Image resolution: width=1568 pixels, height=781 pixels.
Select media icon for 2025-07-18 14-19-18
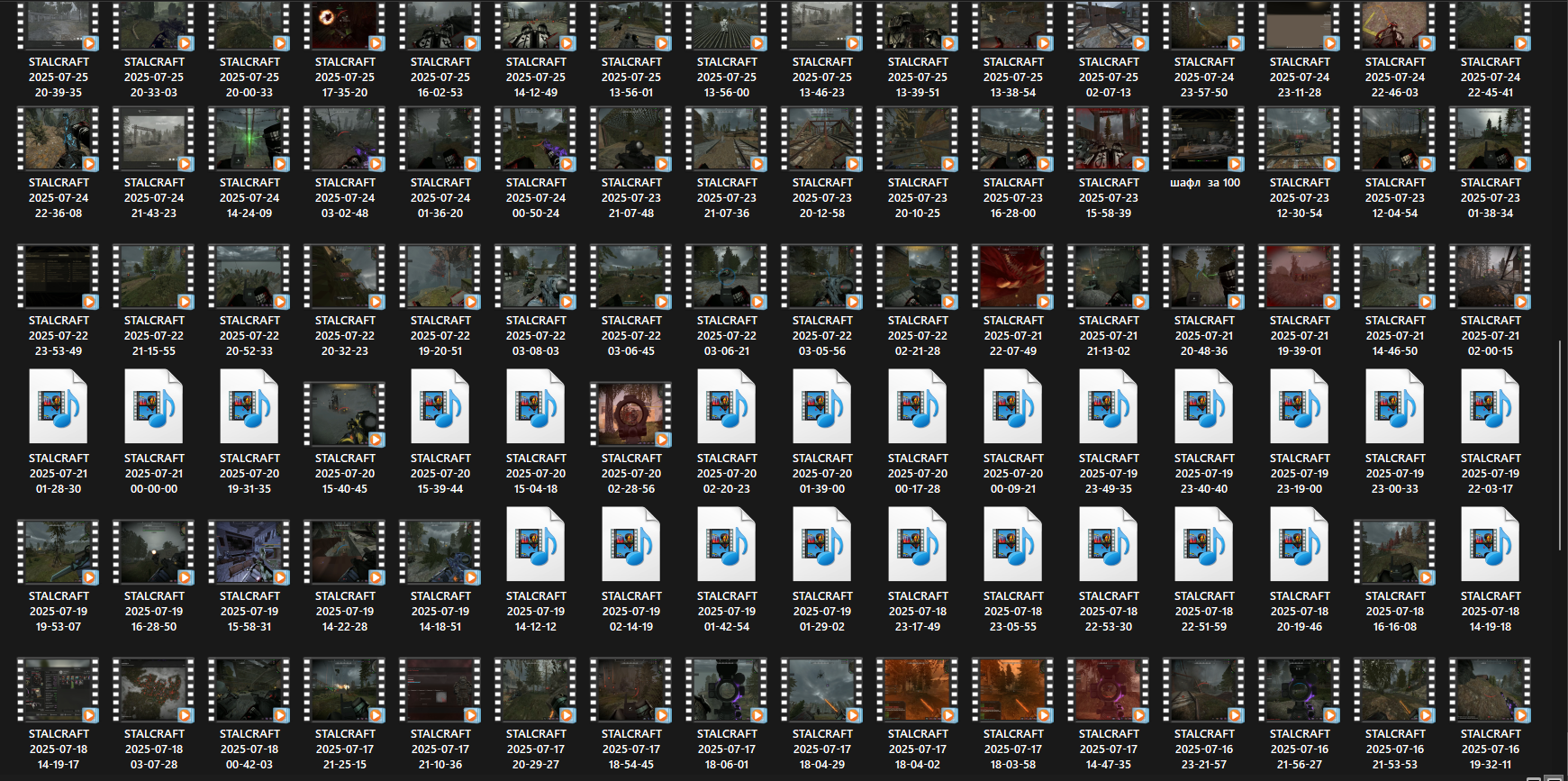coord(1491,545)
